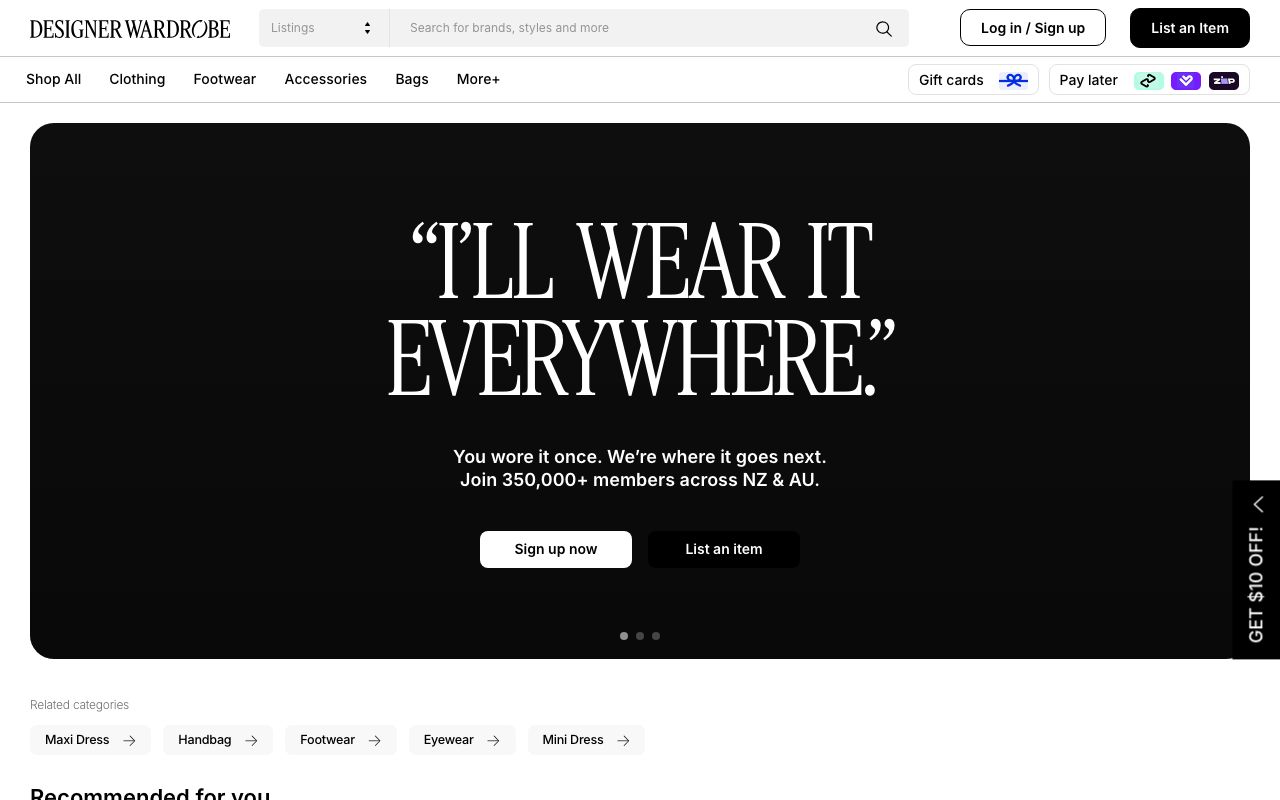Click the arrow icon on Handbag
Screen dimensions: 1280x800
click(251, 741)
